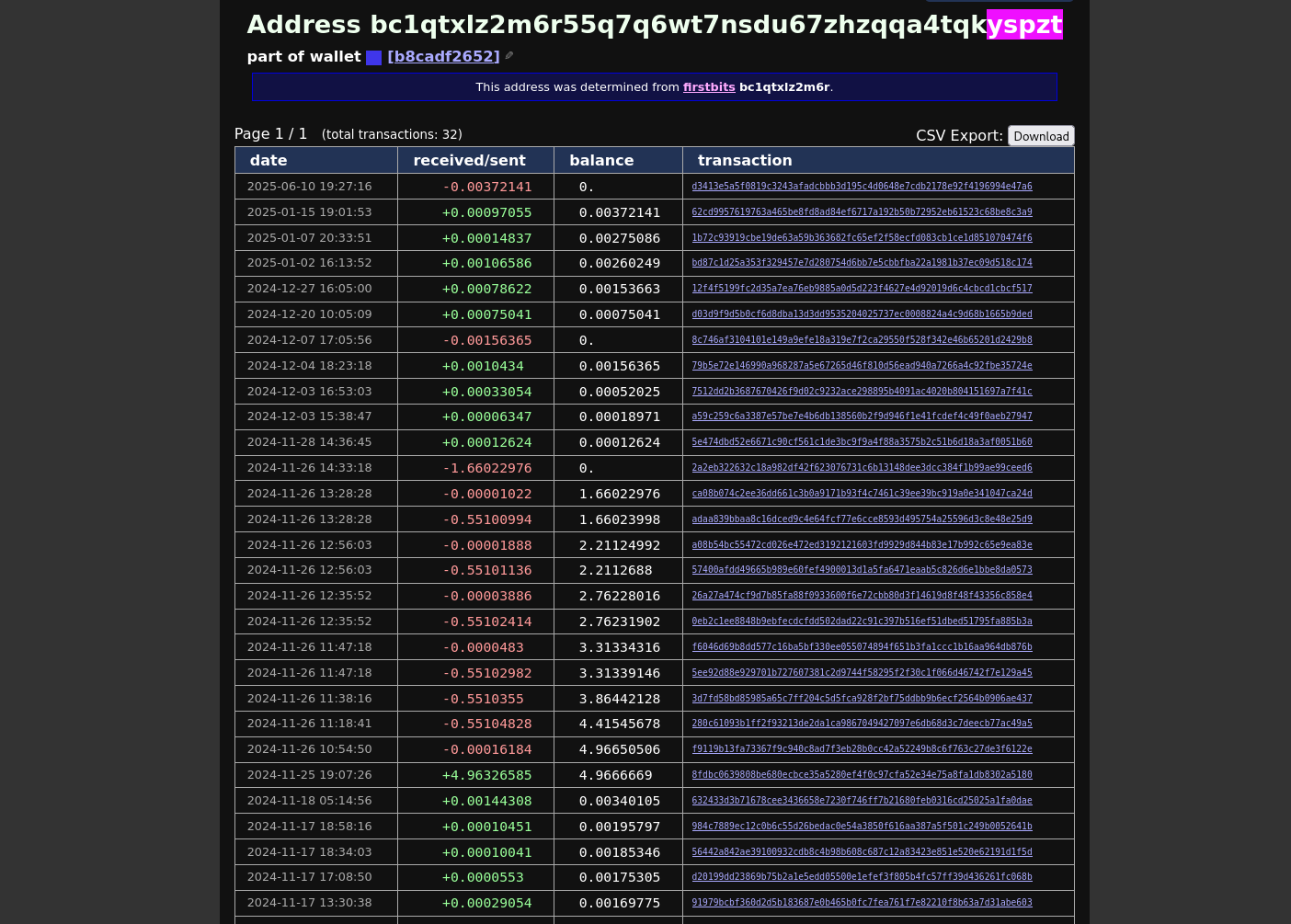Open transaction 7512dd2b3687670…
The width and height of the screenshot is (1291, 924).
pyautogui.click(x=862, y=392)
